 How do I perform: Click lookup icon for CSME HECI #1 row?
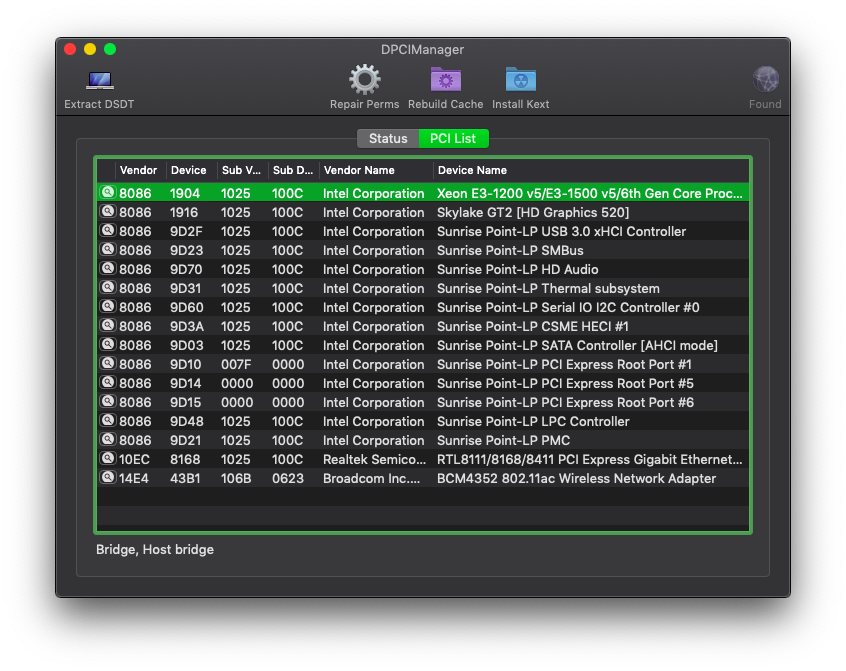pyautogui.click(x=108, y=325)
